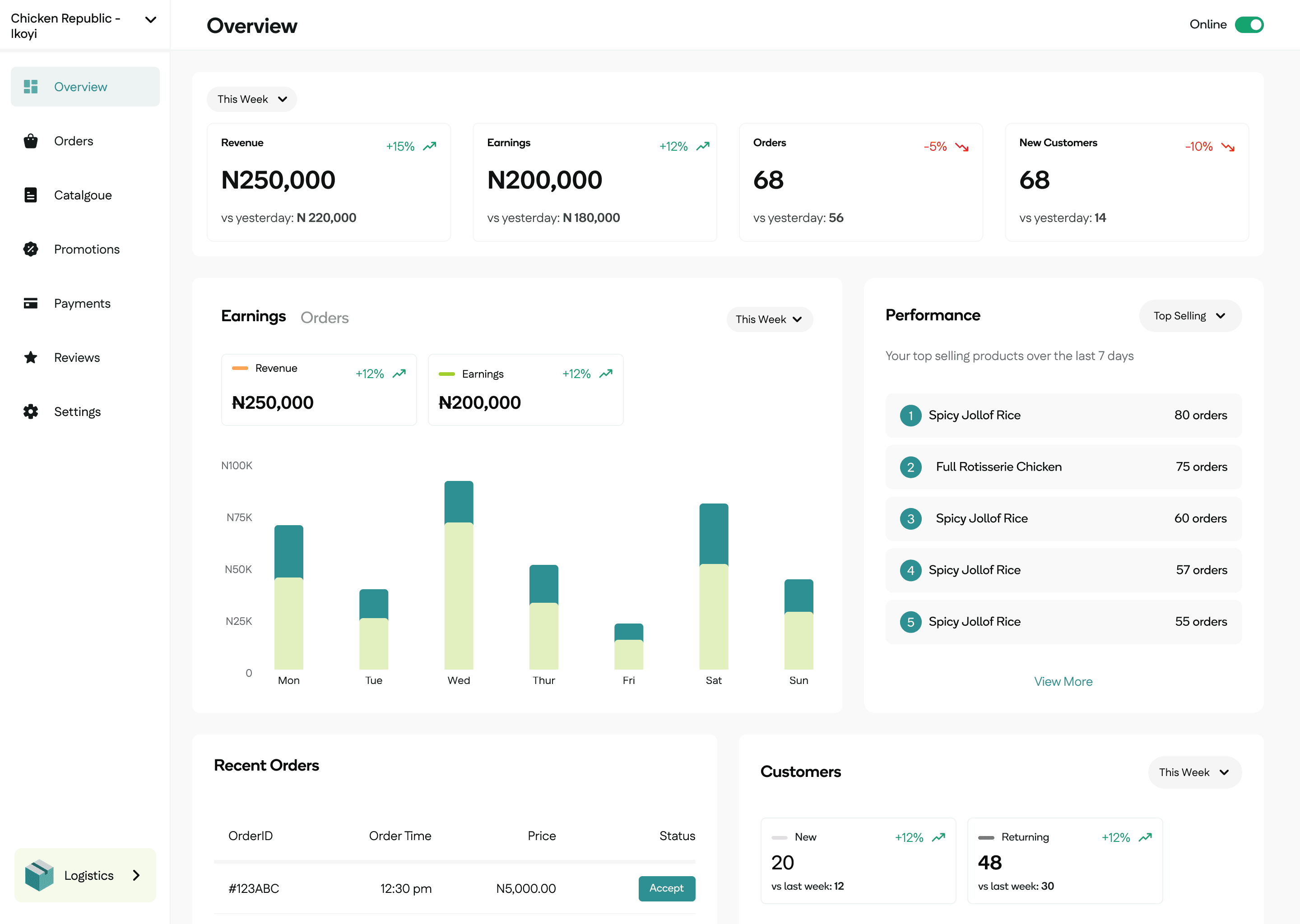This screenshot has height=924, width=1300.
Task: Click the Logistics package box icon
Action: (39, 875)
